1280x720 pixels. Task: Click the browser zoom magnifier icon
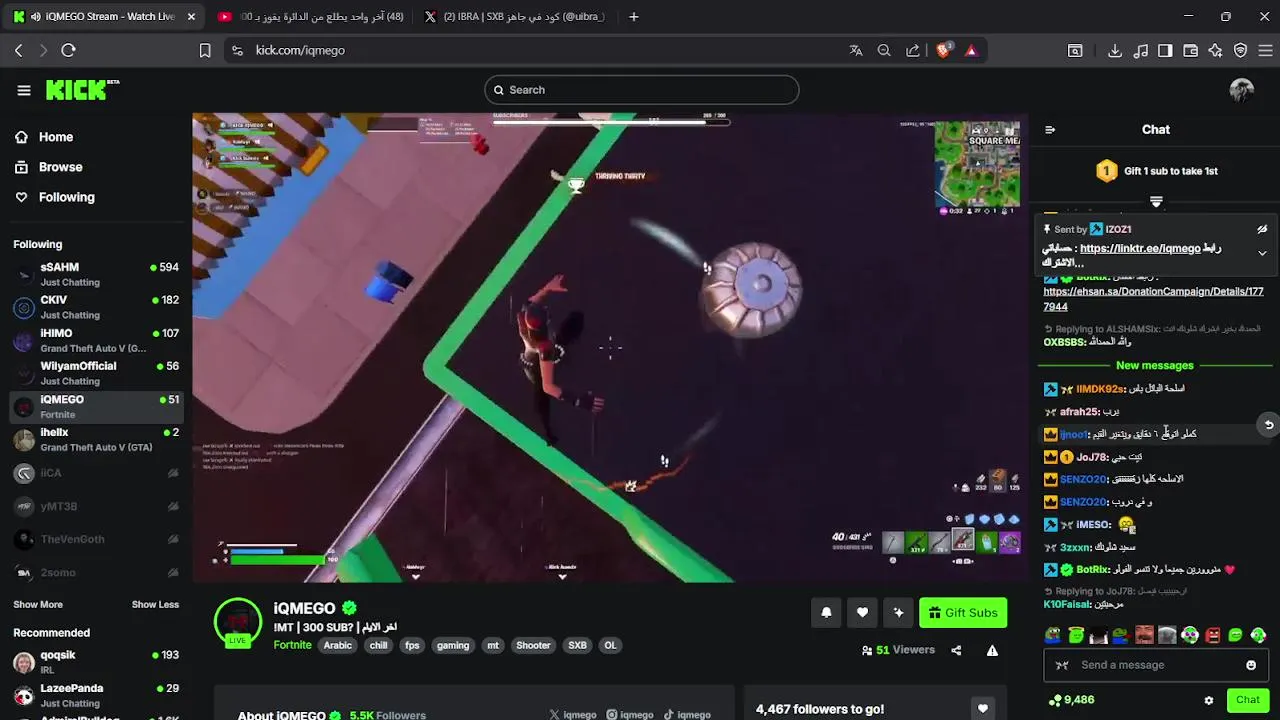point(884,50)
